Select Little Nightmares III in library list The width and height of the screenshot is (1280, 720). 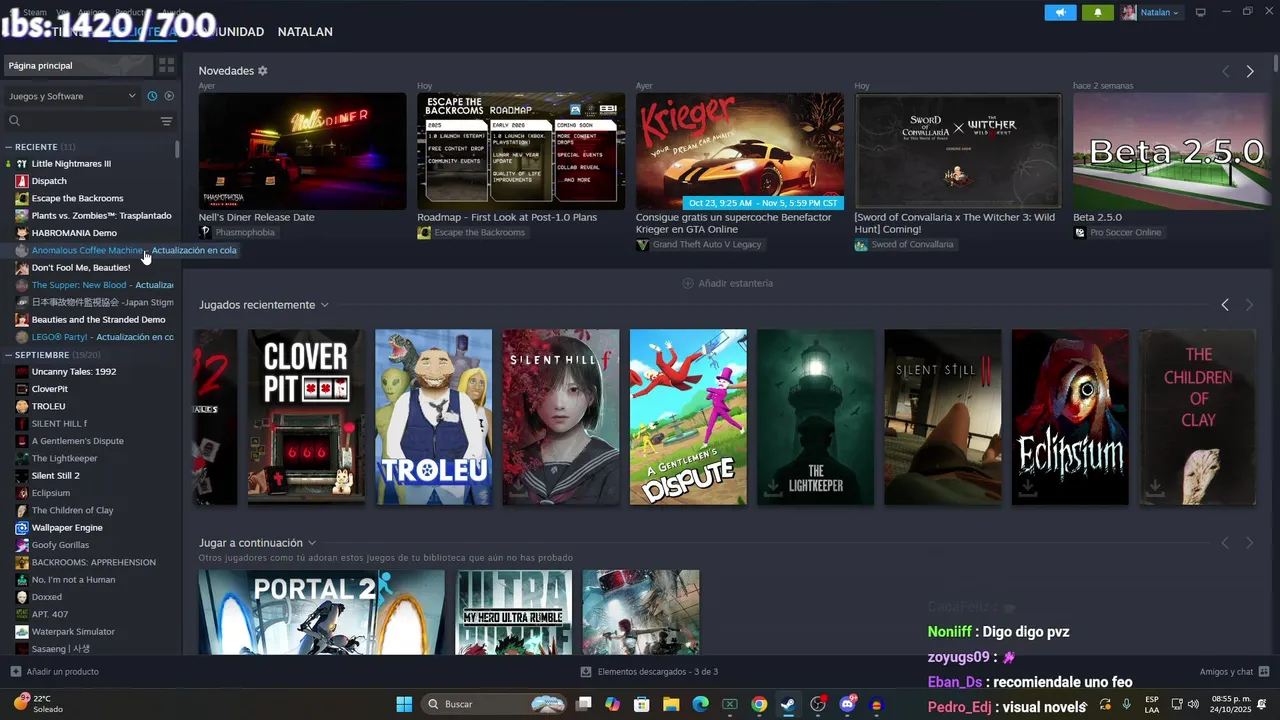pyautogui.click(x=71, y=163)
